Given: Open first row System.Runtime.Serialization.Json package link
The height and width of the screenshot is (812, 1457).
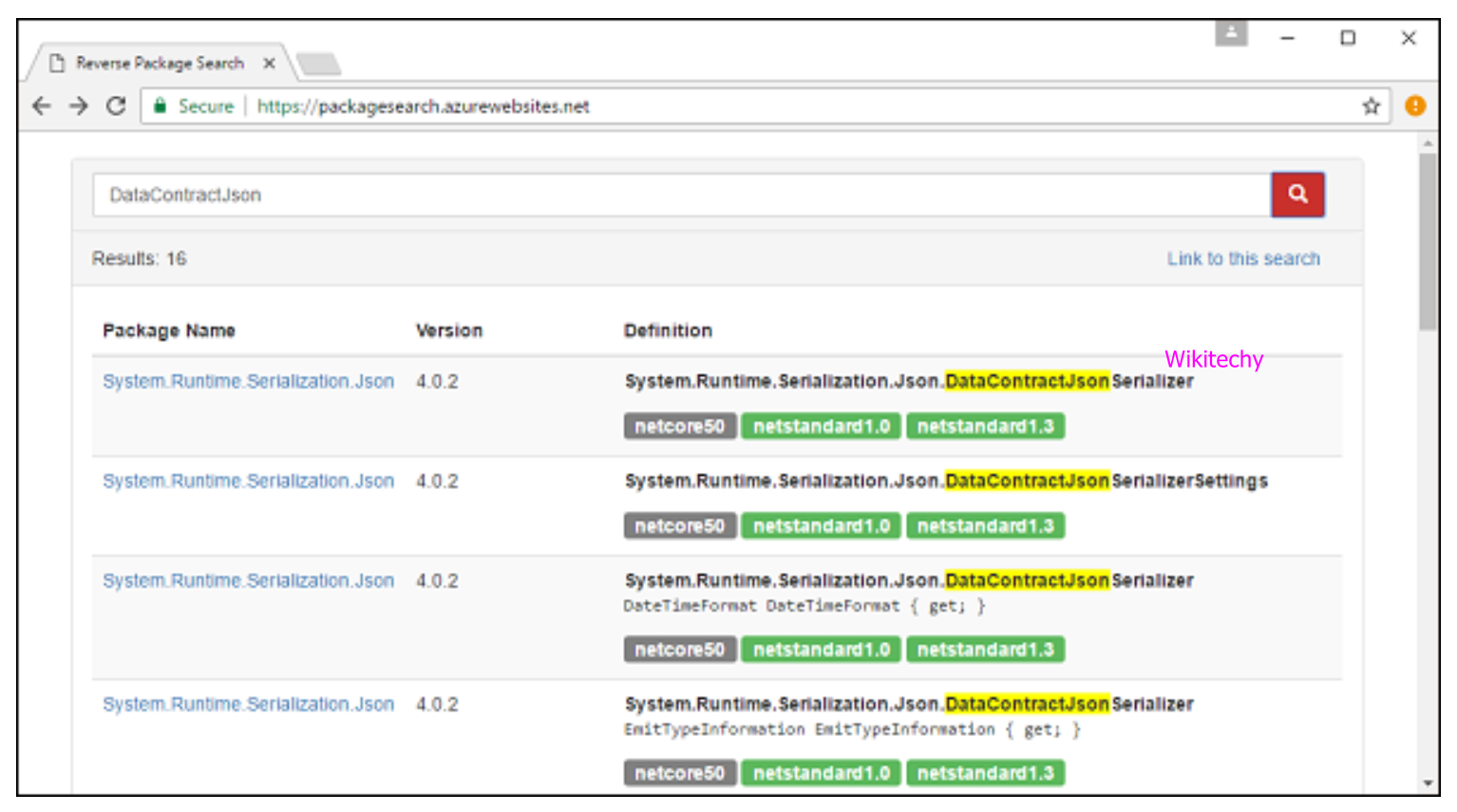Looking at the screenshot, I should coord(248,381).
